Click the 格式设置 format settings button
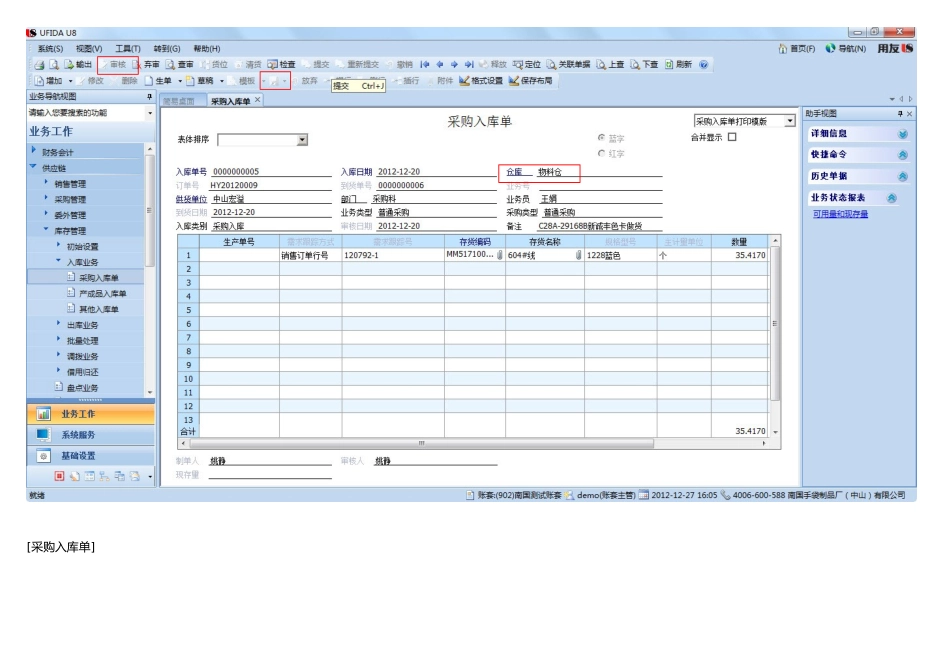This screenshot has width=950, height=672. tap(481, 81)
